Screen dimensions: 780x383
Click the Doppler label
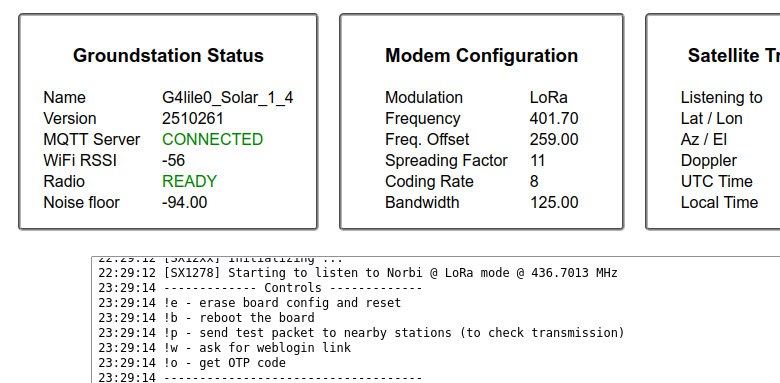point(708,160)
